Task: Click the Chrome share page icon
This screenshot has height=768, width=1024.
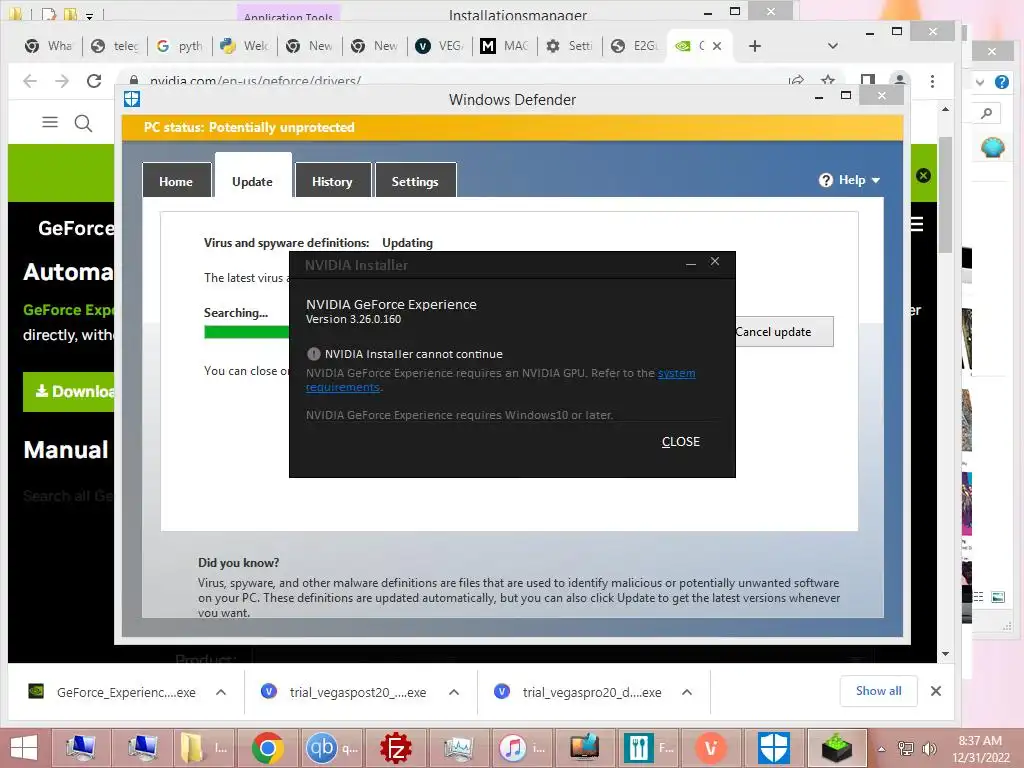Action: (796, 80)
